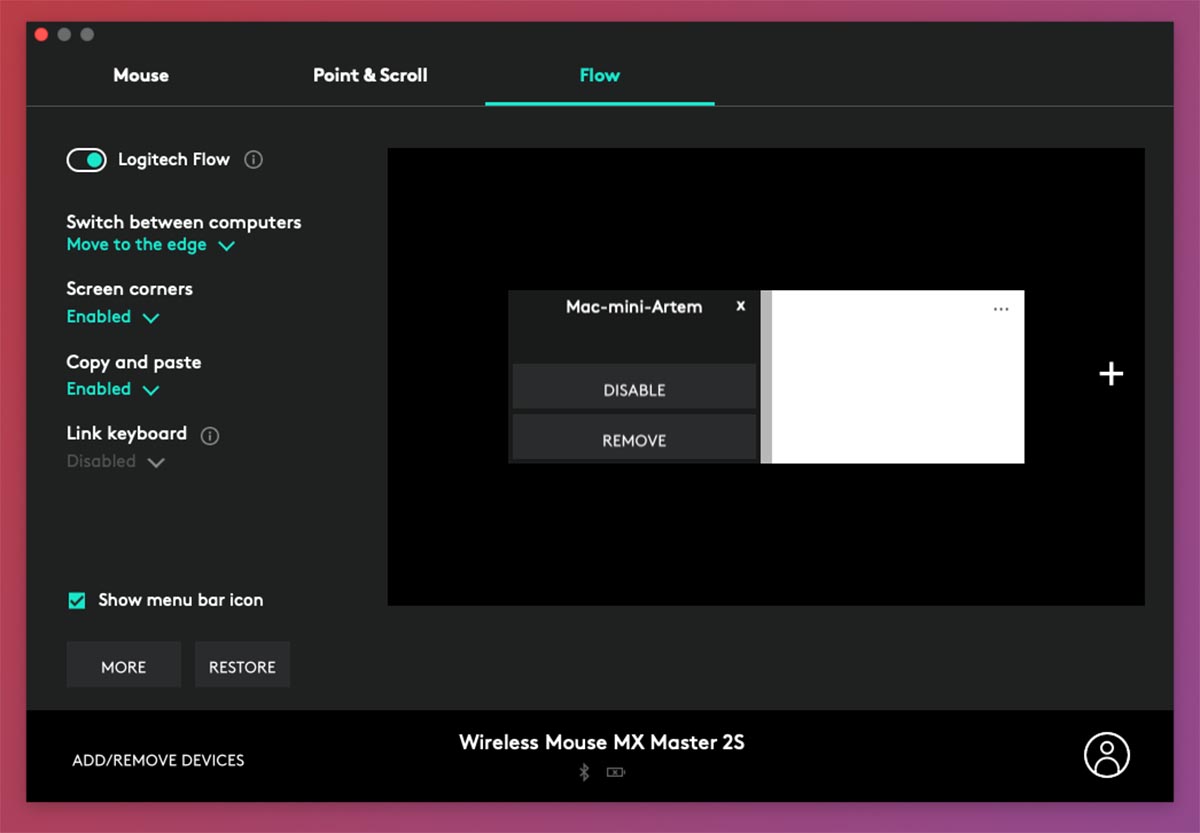Uncheck Show menu bar icon checkbox
This screenshot has height=833, width=1200.
point(76,600)
